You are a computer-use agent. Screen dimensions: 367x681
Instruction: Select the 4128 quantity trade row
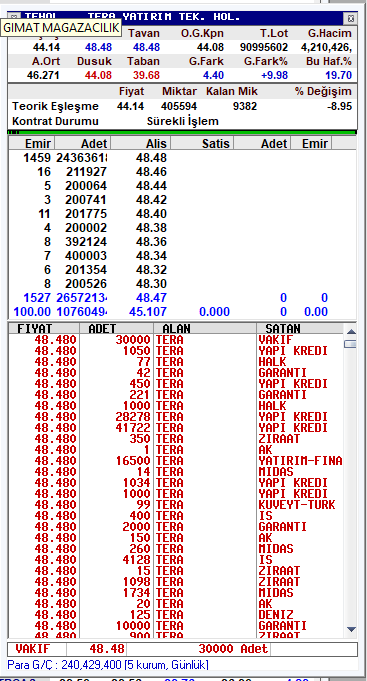176,560
